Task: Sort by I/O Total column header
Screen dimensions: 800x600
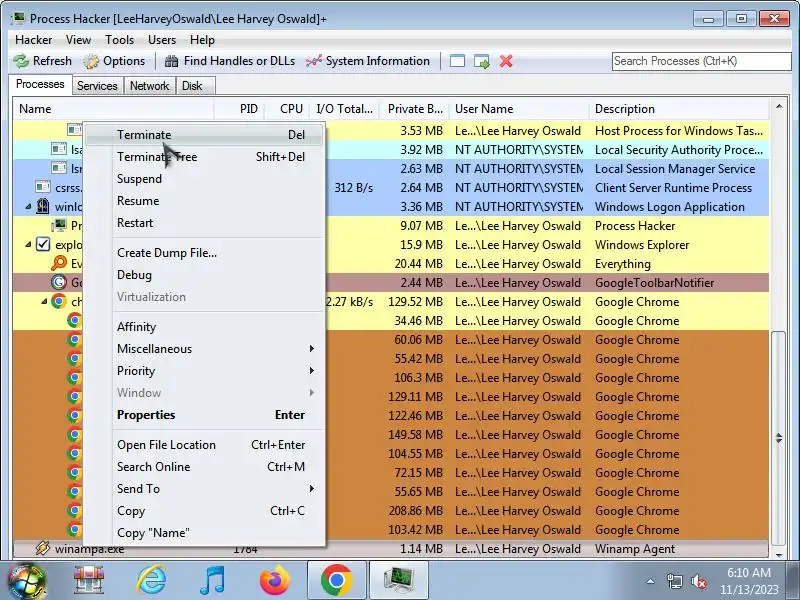Action: click(344, 109)
